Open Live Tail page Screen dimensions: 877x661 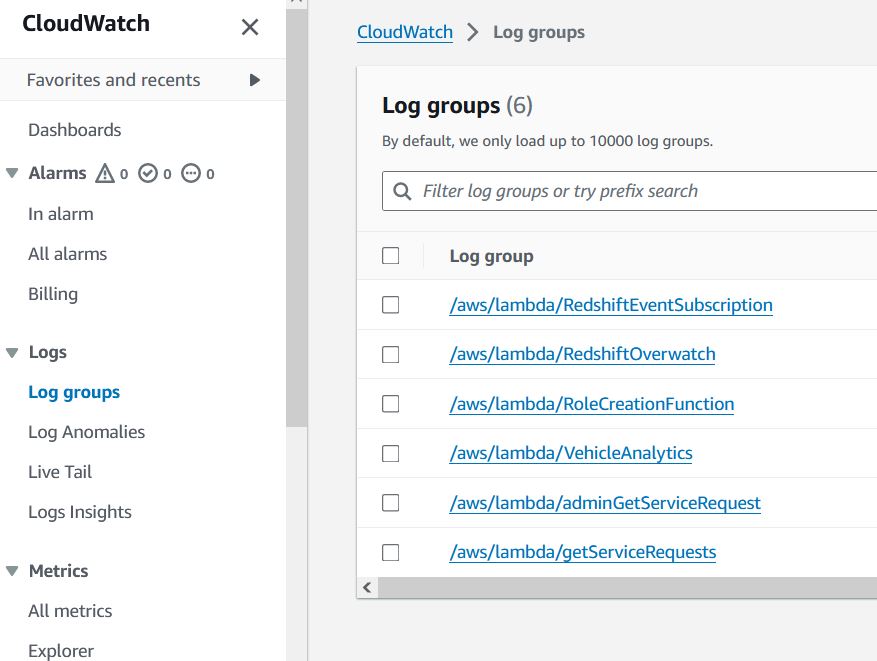pos(60,471)
